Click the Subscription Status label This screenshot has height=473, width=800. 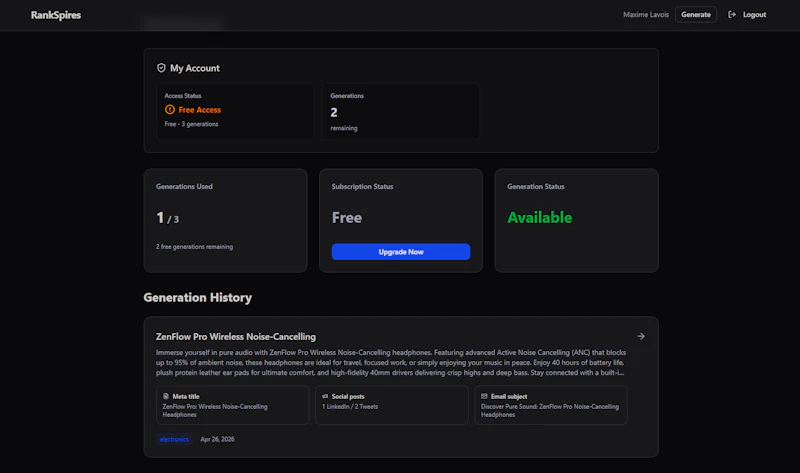click(362, 187)
